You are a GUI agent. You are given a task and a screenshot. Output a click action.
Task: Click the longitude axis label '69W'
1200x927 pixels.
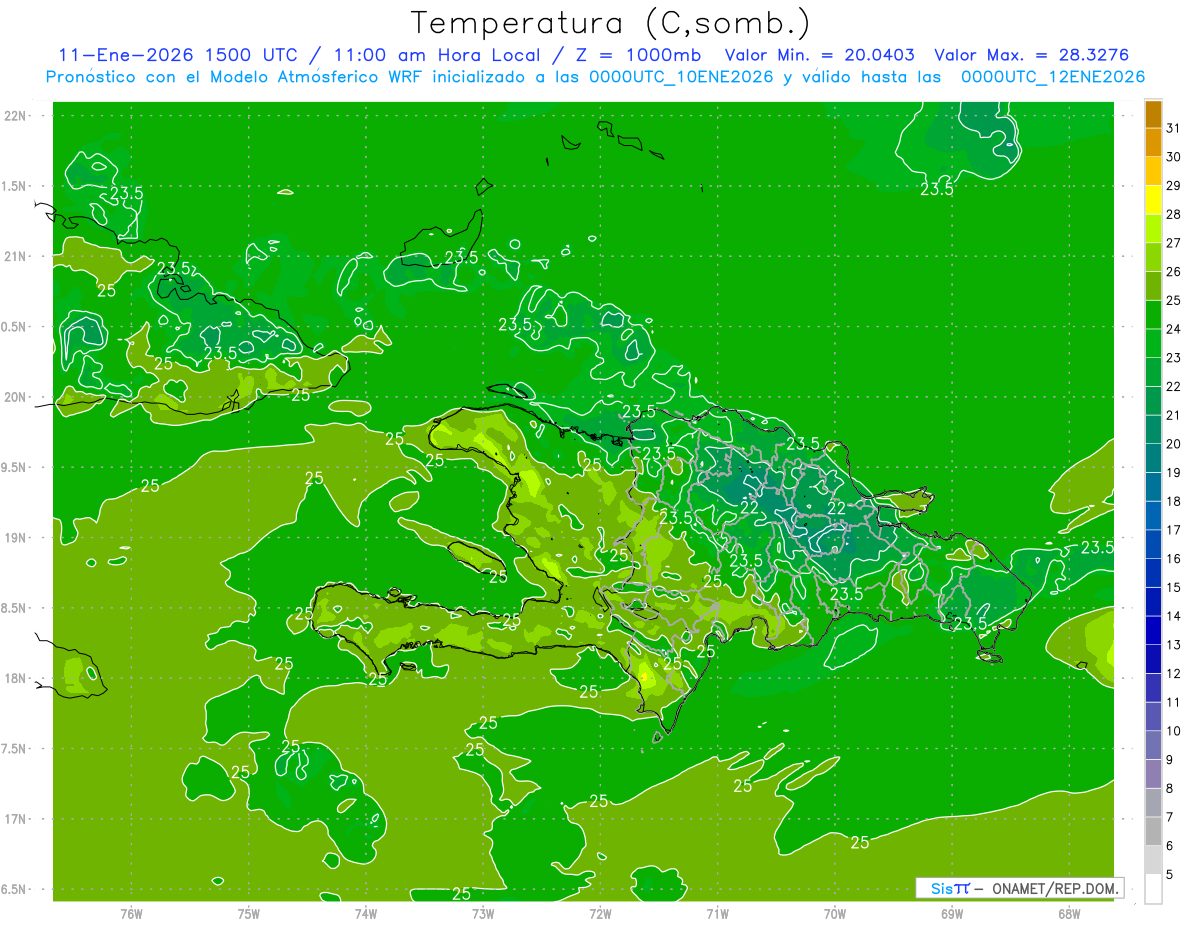coord(952,913)
